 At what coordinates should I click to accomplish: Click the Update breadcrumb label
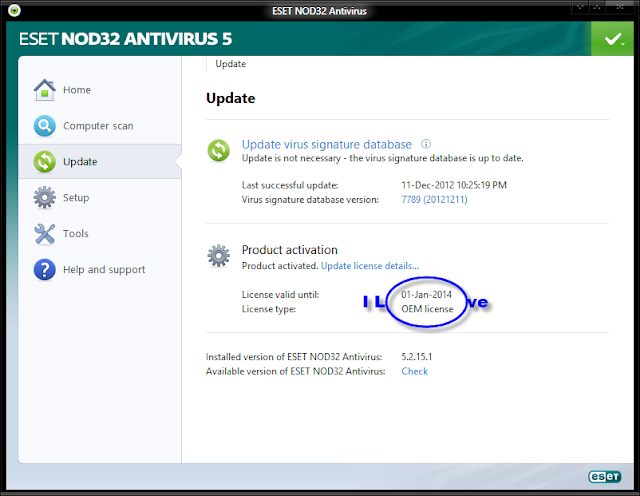pos(231,64)
